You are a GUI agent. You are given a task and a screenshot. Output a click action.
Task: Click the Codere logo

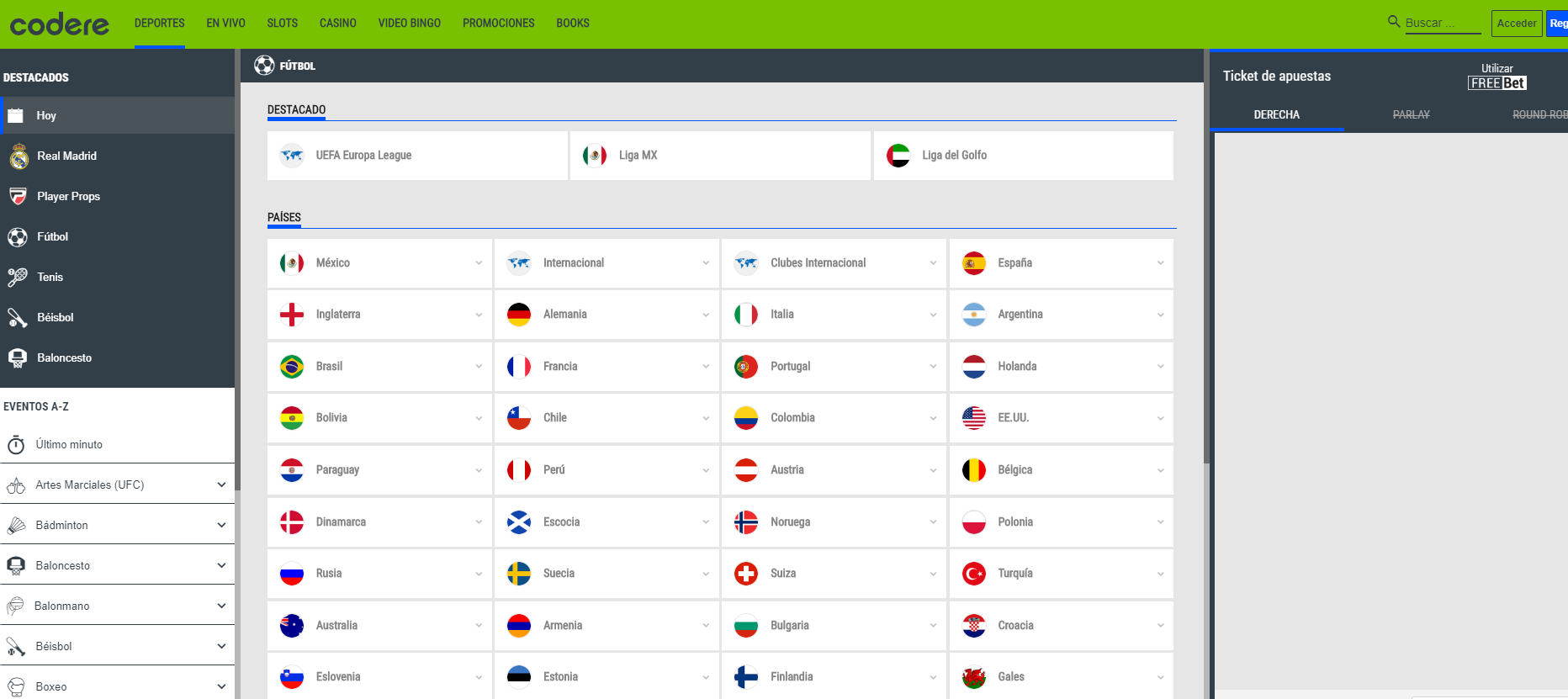(59, 24)
